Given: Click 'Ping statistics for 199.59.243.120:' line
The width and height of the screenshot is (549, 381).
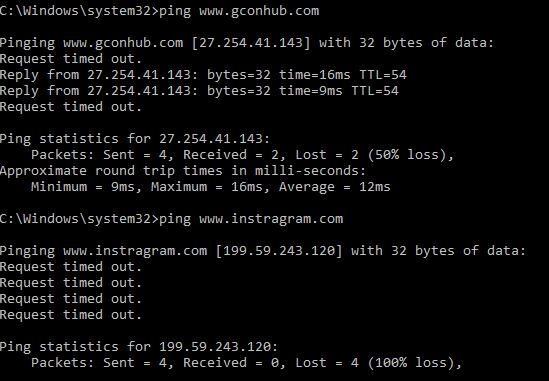Looking at the screenshot, I should point(139,347).
